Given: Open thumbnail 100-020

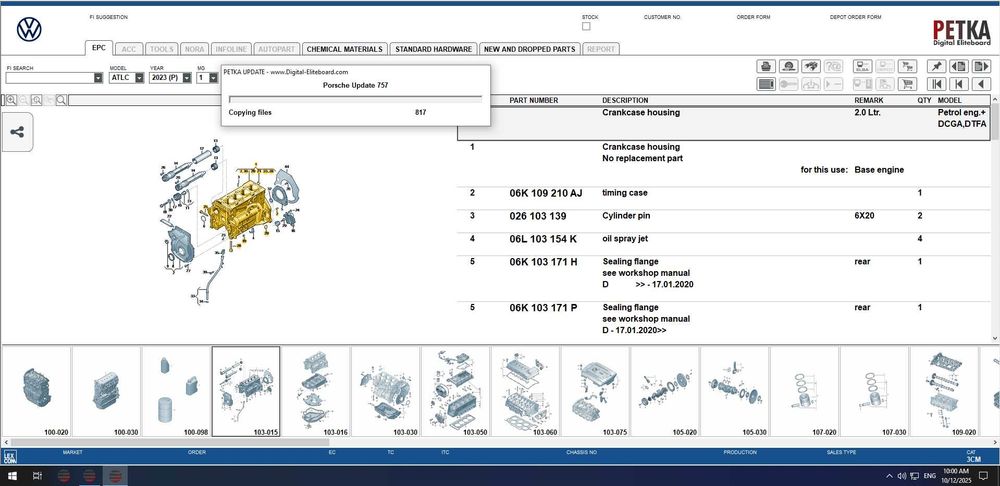Looking at the screenshot, I should [x=37, y=392].
